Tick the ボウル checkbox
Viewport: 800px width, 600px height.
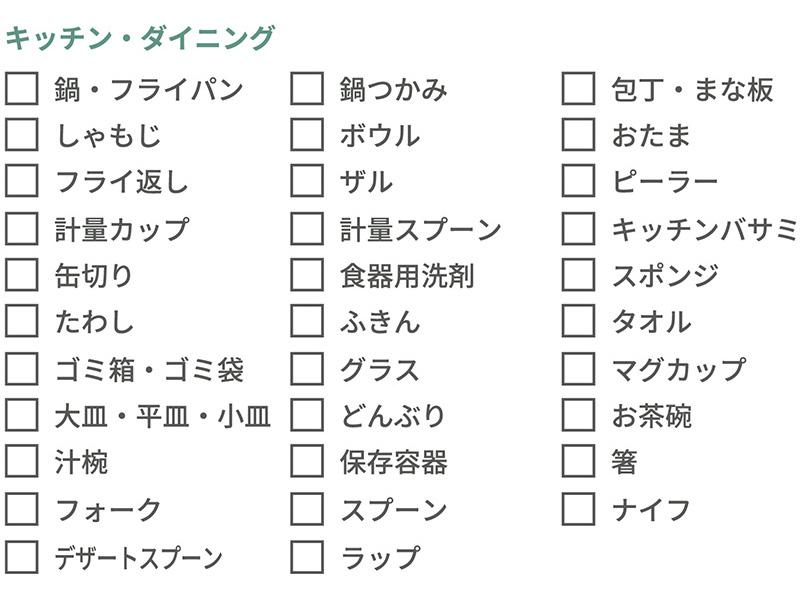(307, 135)
